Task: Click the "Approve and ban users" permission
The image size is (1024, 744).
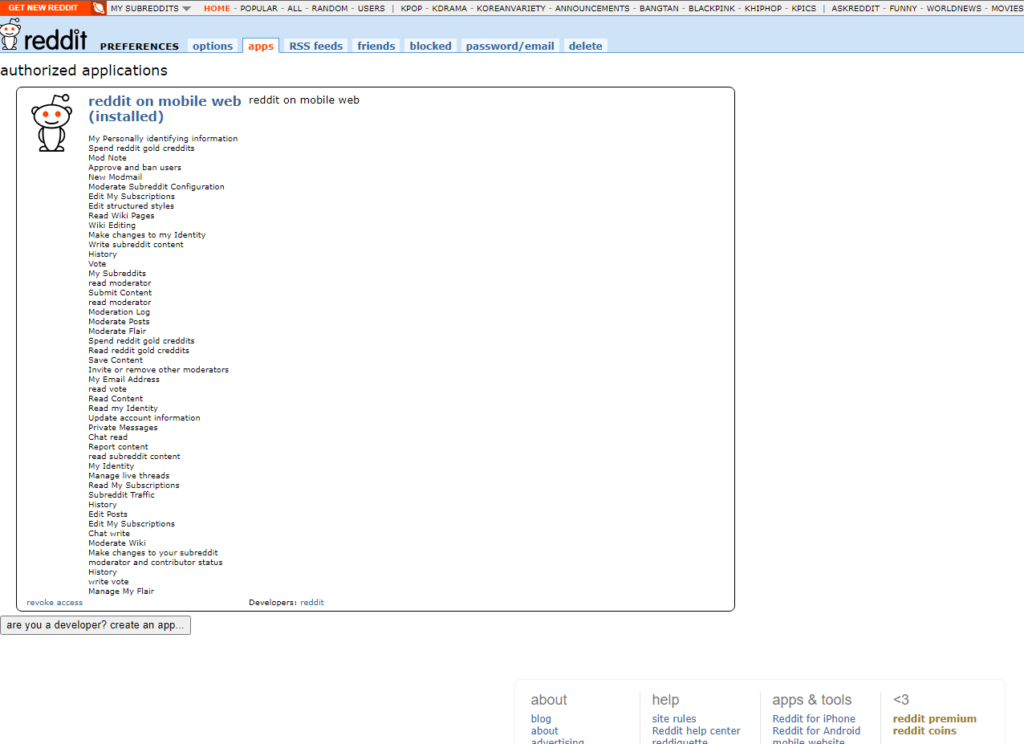Action: [135, 167]
